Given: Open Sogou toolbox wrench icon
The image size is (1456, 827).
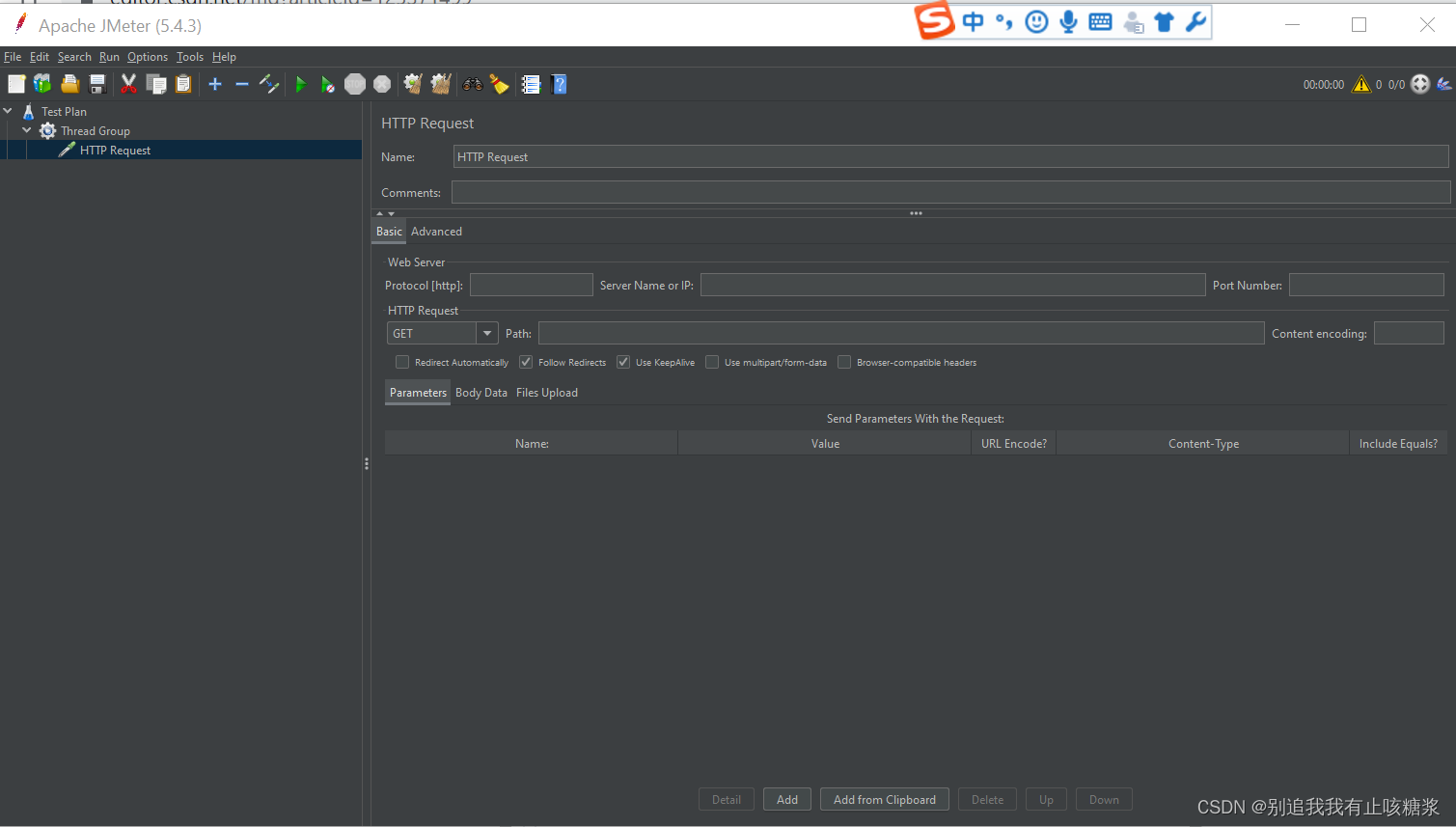Looking at the screenshot, I should click(x=1195, y=21).
